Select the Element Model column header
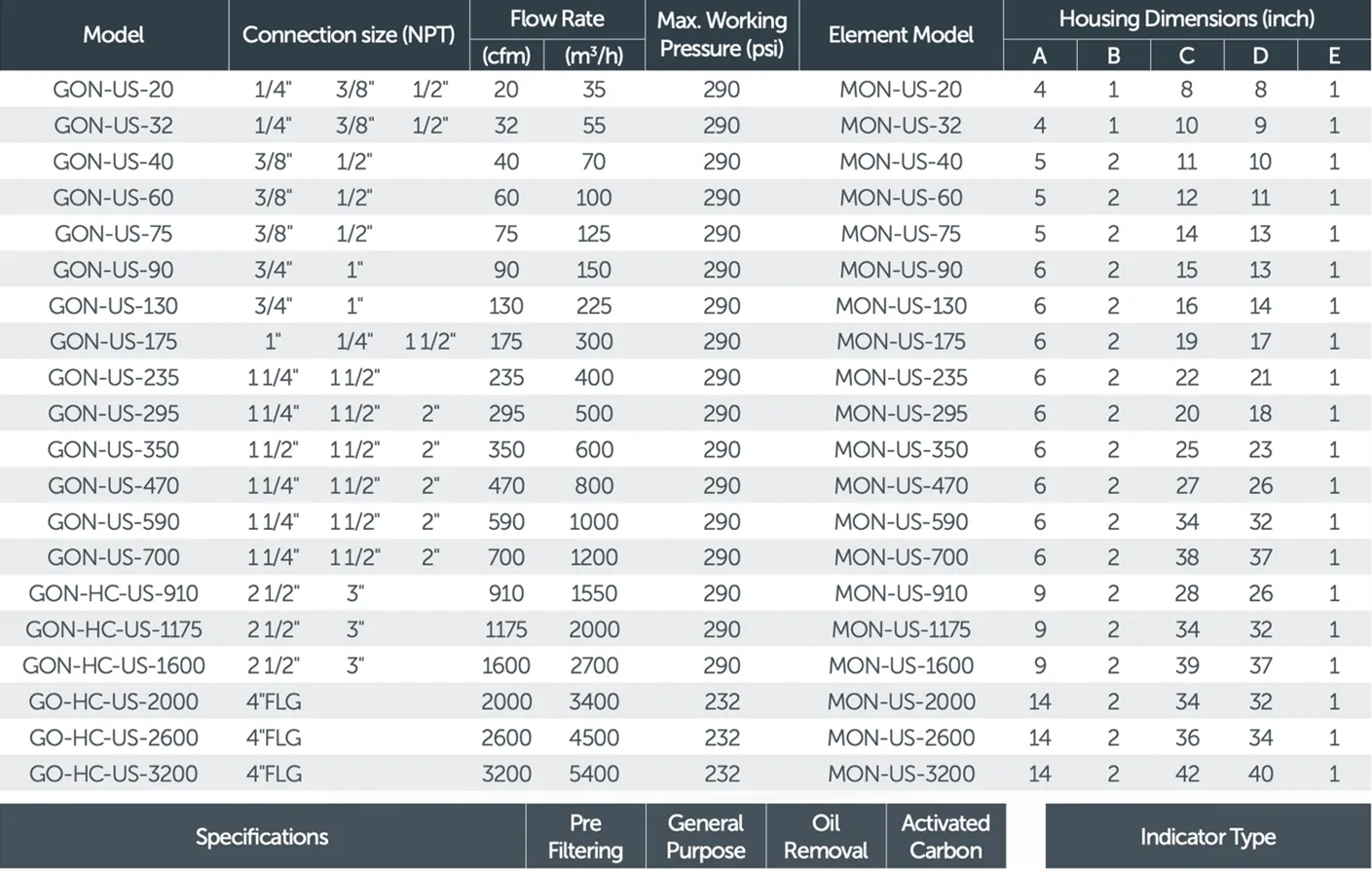Viewport: 1372px width, 869px height. [x=901, y=35]
